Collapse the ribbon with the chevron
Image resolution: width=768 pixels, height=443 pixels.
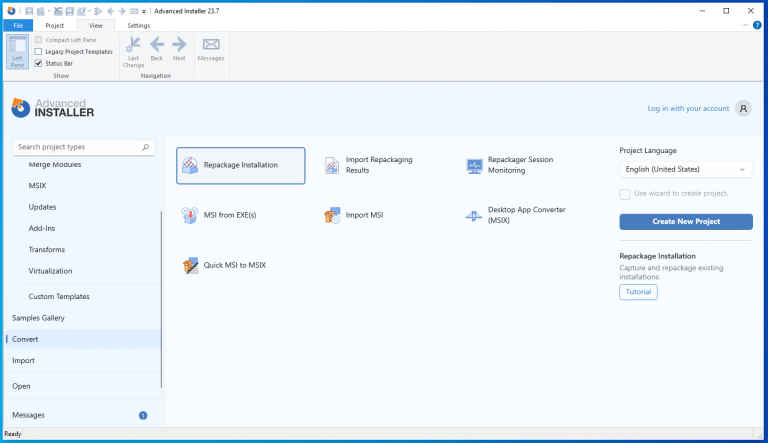click(x=745, y=25)
